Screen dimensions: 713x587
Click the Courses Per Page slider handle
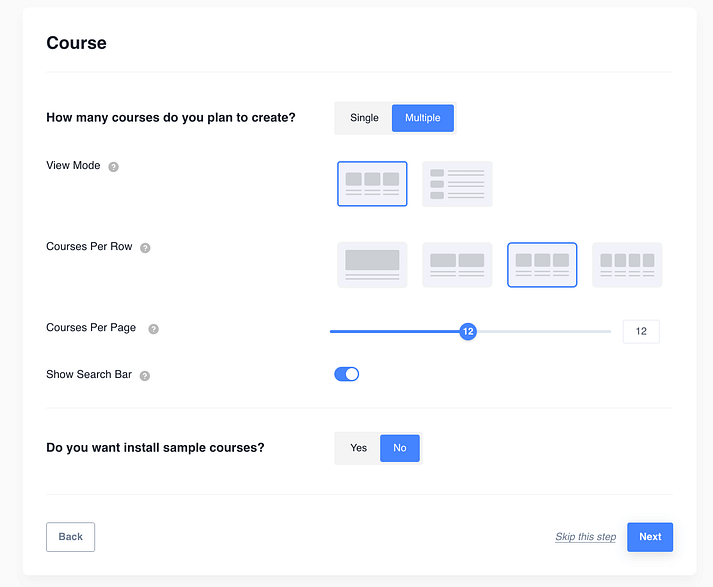[x=467, y=331]
